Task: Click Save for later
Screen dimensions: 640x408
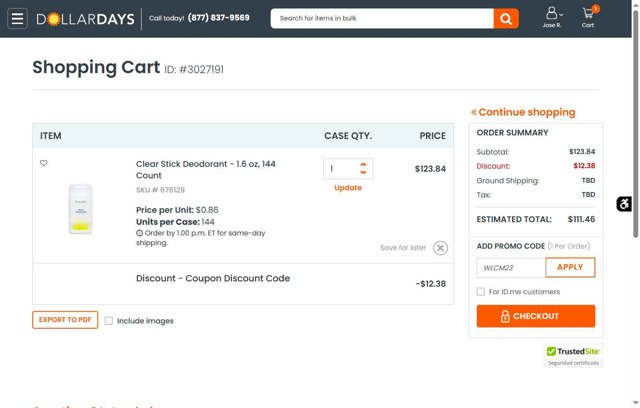Action: 402,248
